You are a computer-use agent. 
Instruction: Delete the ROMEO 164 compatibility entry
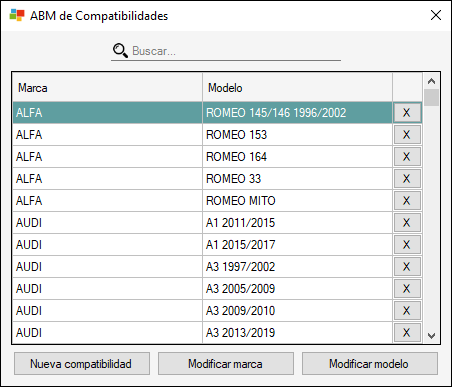[x=407, y=157]
